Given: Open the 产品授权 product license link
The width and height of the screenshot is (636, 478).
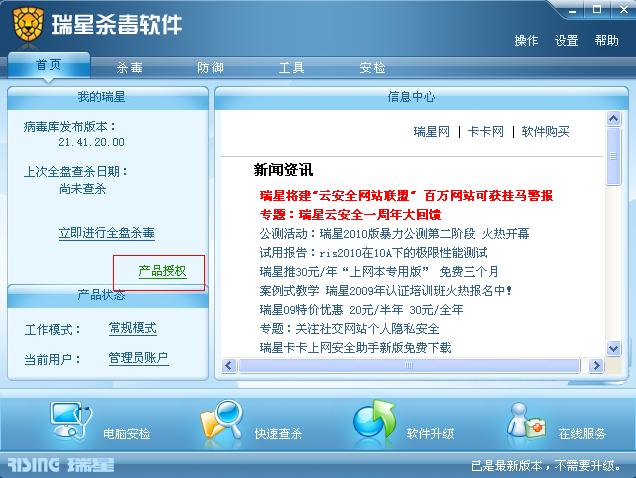Looking at the screenshot, I should click(x=162, y=271).
